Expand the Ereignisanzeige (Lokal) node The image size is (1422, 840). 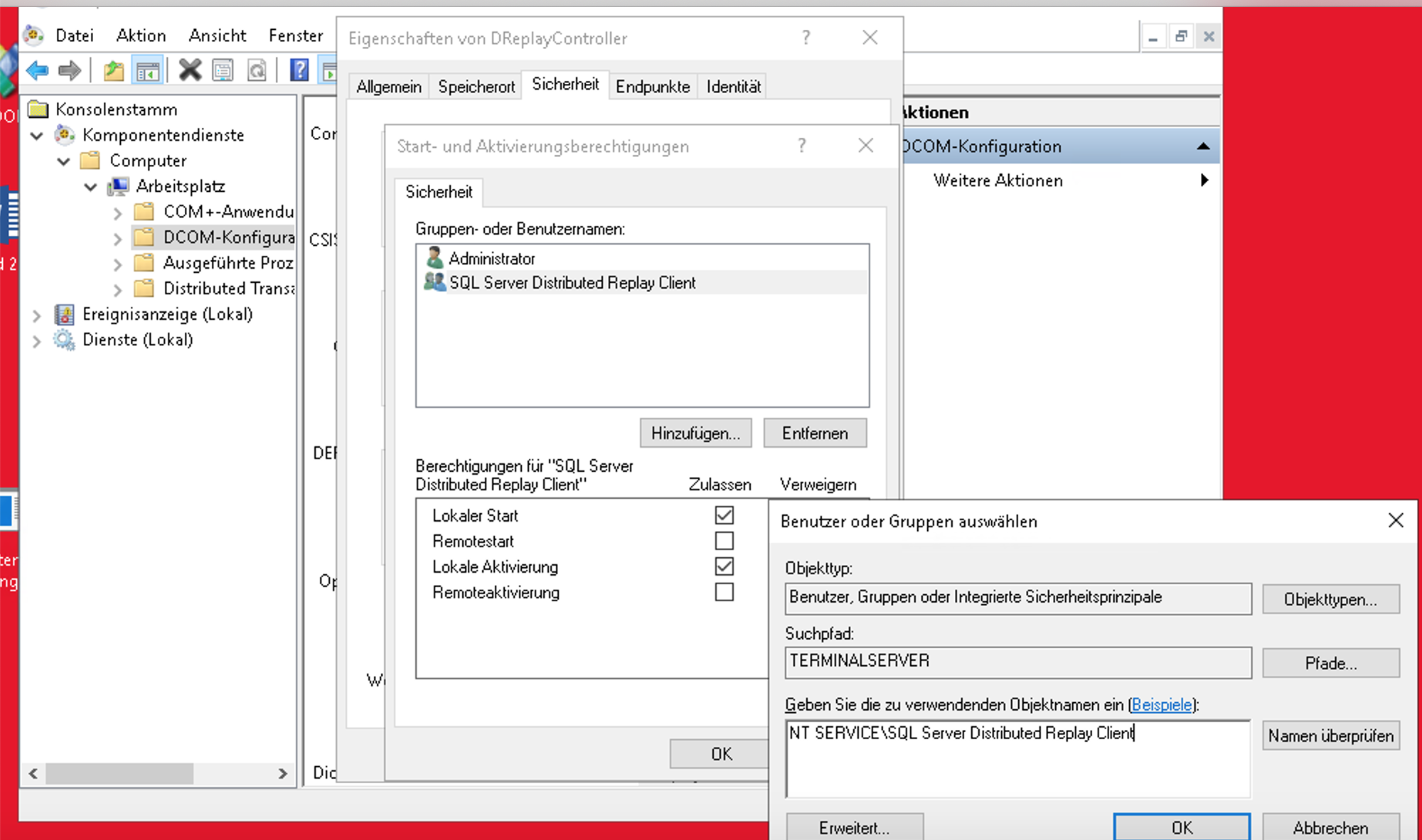tap(37, 316)
